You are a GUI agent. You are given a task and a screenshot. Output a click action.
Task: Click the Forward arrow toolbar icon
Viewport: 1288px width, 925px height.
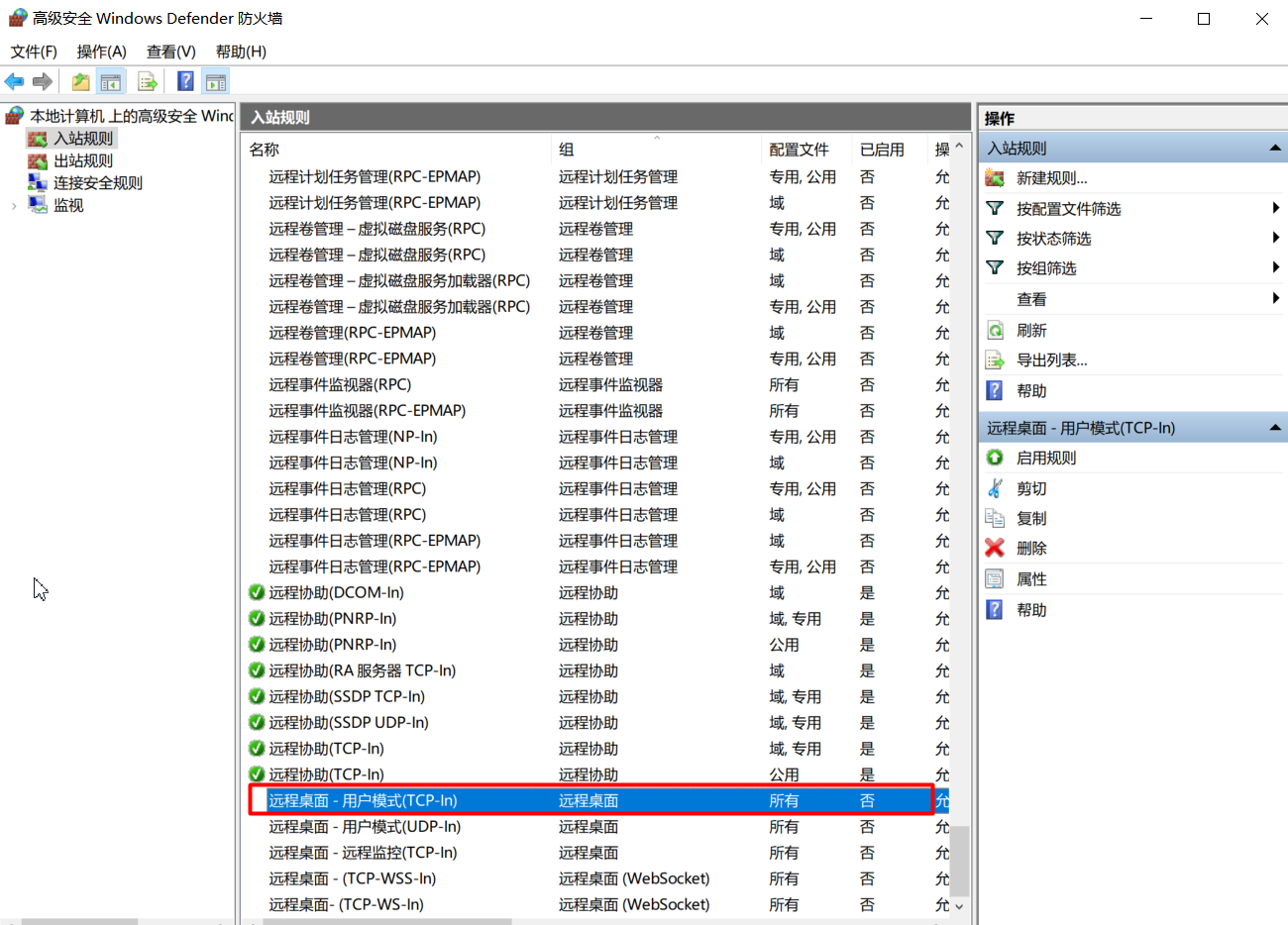pos(43,81)
